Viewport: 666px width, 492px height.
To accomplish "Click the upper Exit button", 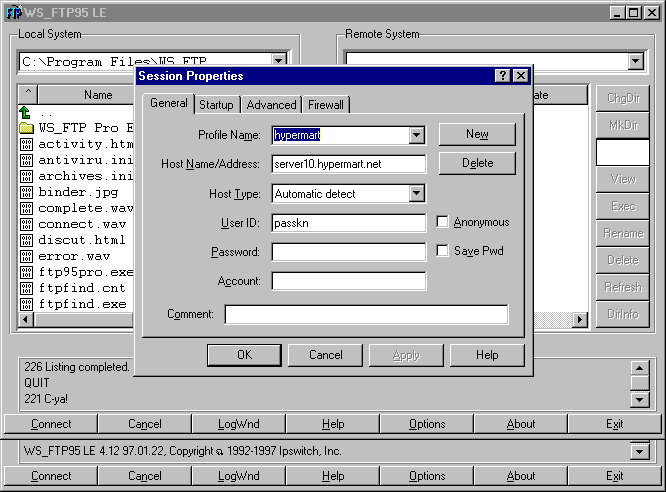I will (x=614, y=424).
